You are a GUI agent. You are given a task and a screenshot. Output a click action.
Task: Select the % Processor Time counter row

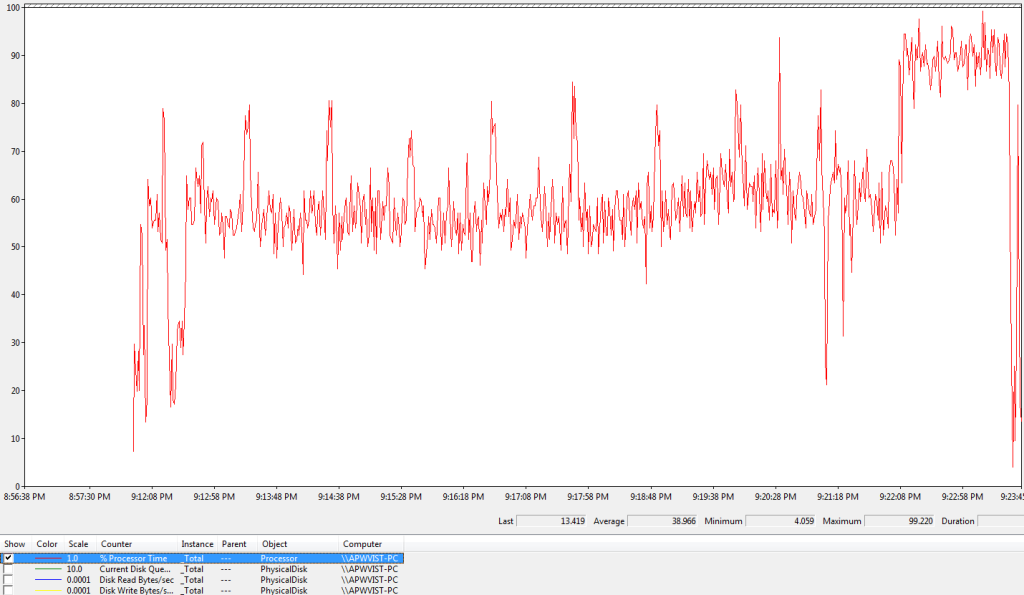135,558
